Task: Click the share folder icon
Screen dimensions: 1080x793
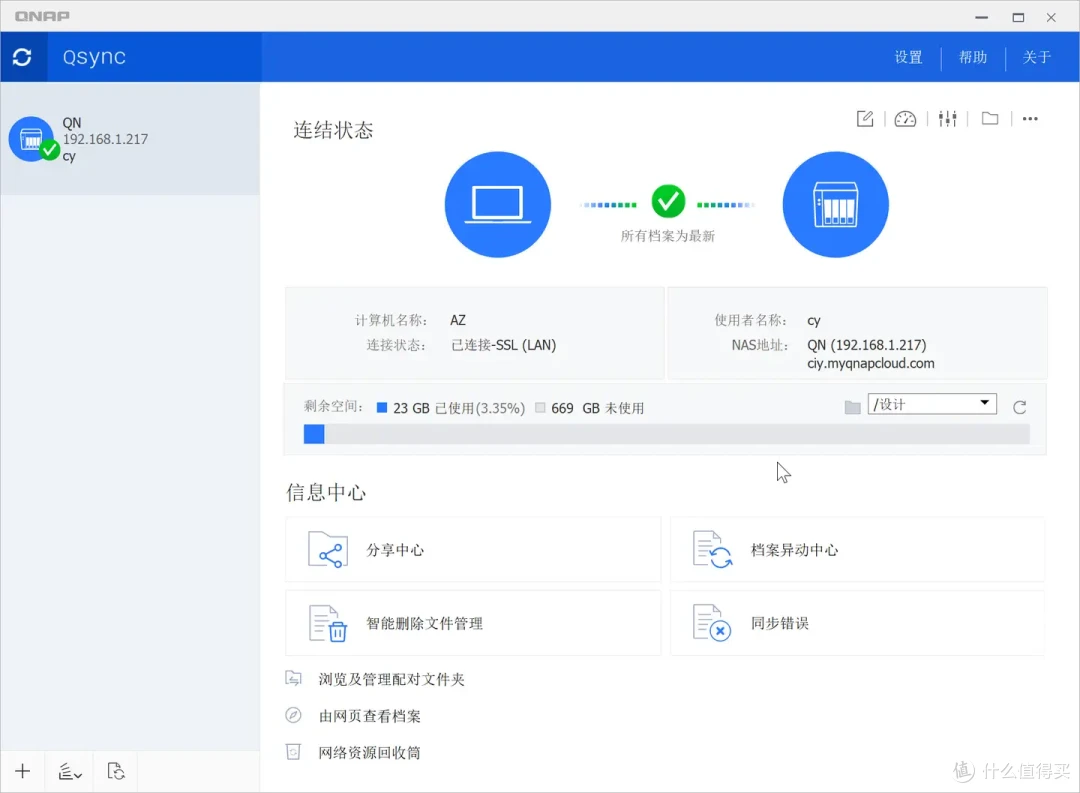Action: tap(328, 550)
